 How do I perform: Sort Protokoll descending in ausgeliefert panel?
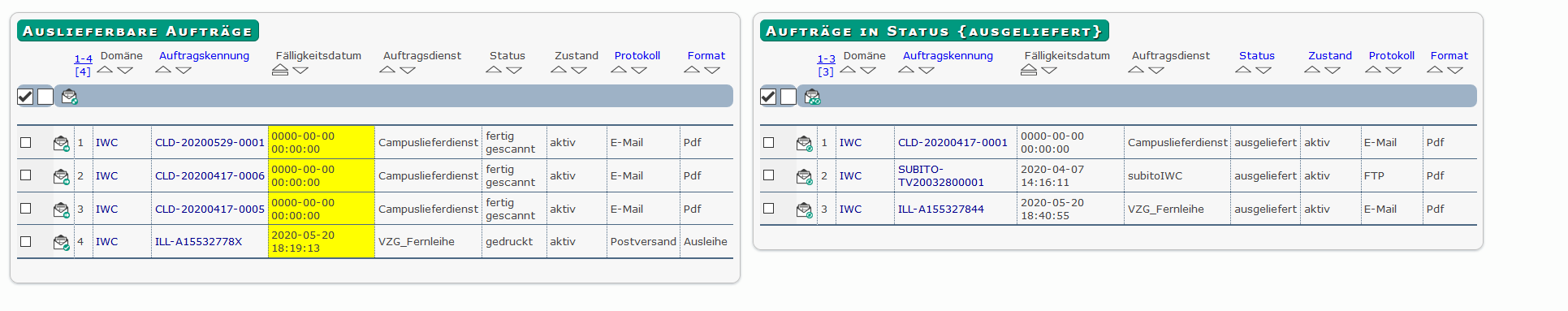pos(1393,70)
